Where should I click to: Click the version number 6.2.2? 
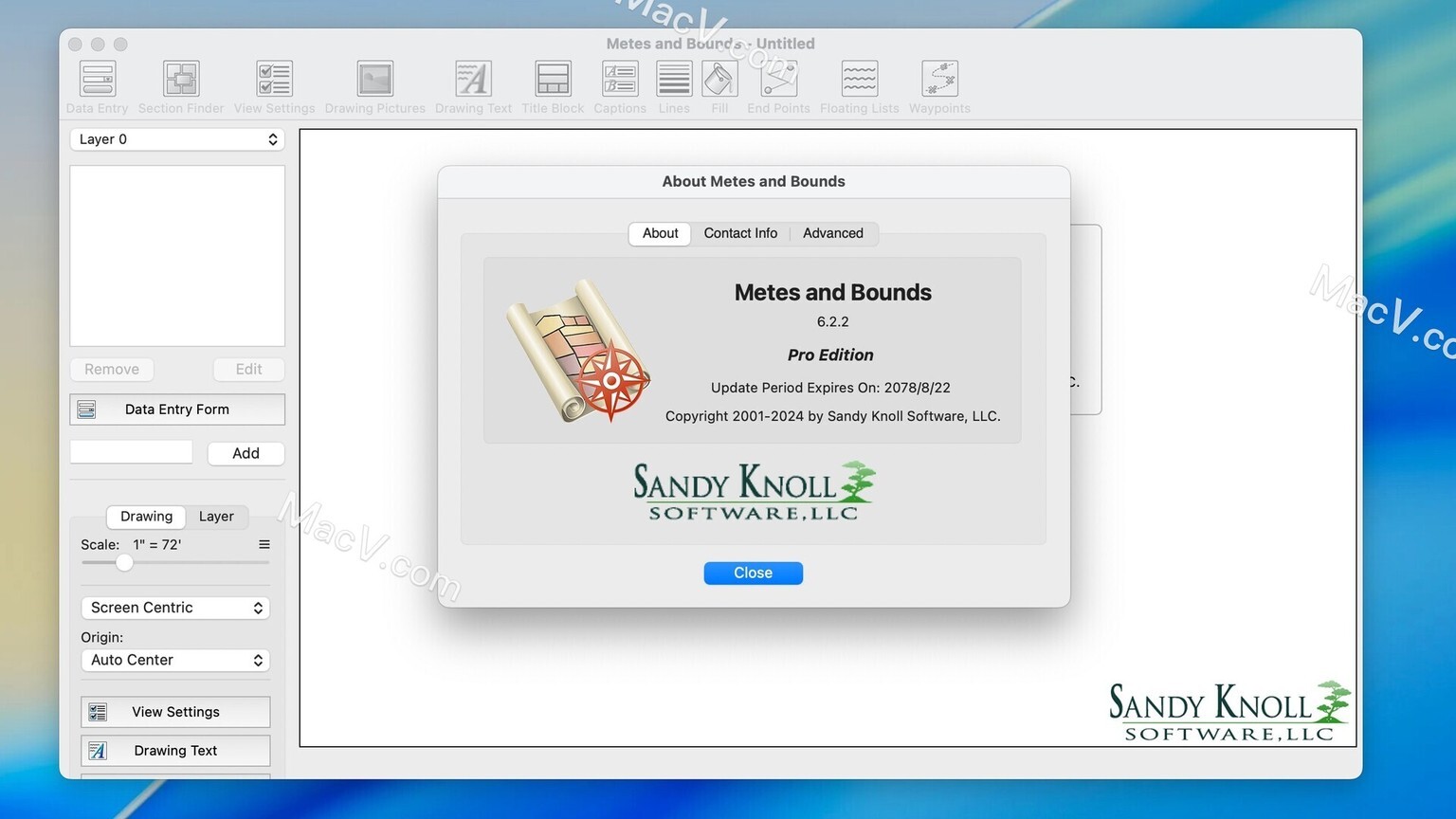click(832, 321)
